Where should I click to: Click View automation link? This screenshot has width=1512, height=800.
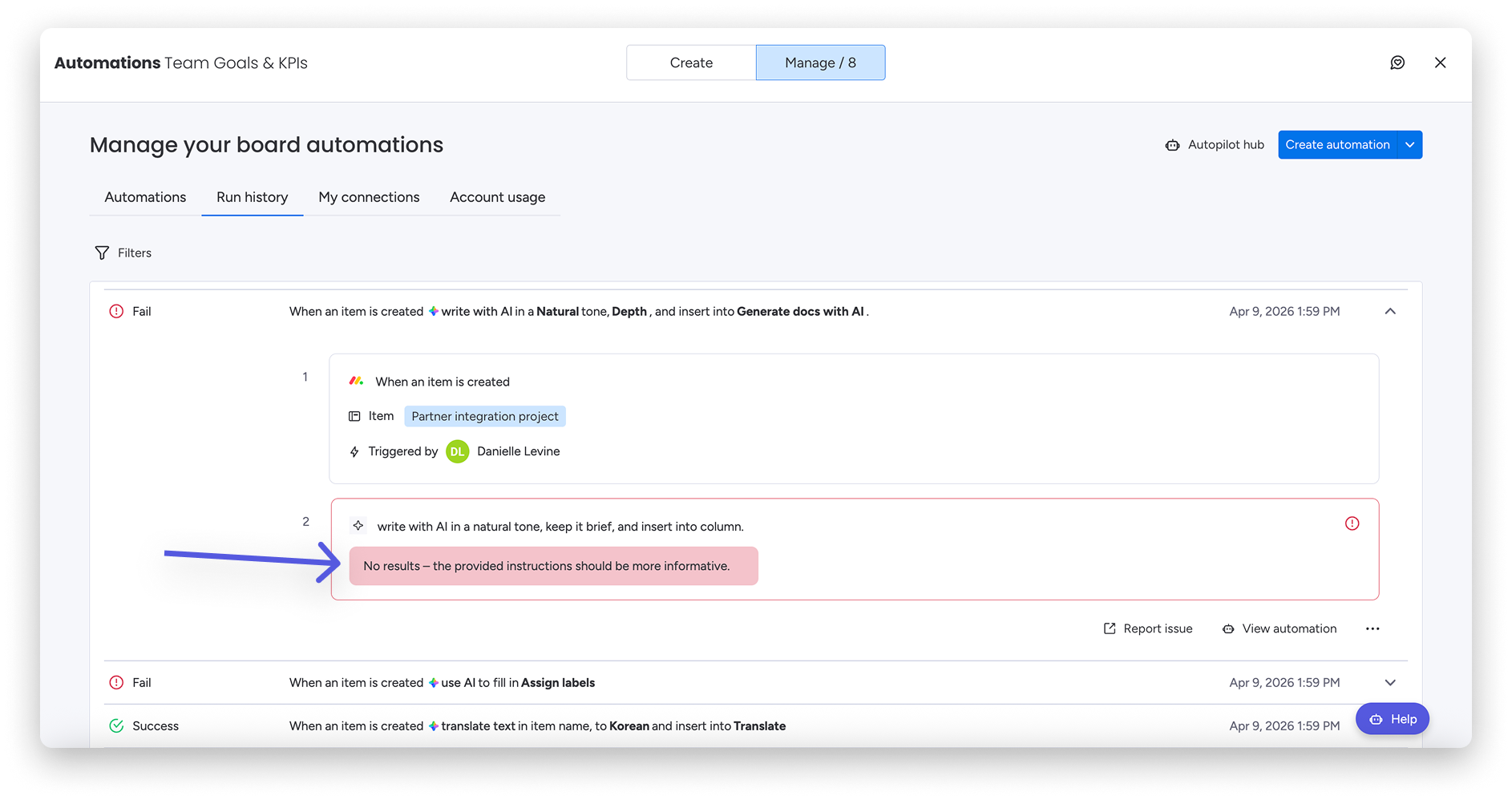(1280, 628)
